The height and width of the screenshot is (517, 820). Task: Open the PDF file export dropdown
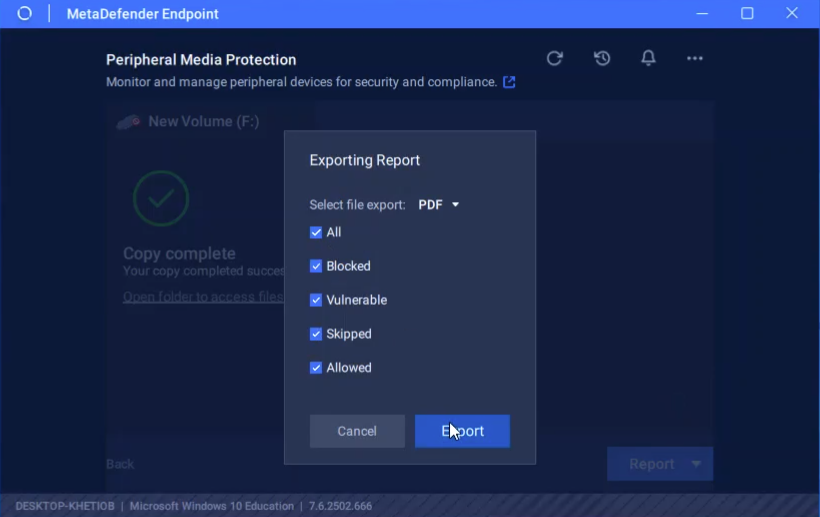coord(439,204)
